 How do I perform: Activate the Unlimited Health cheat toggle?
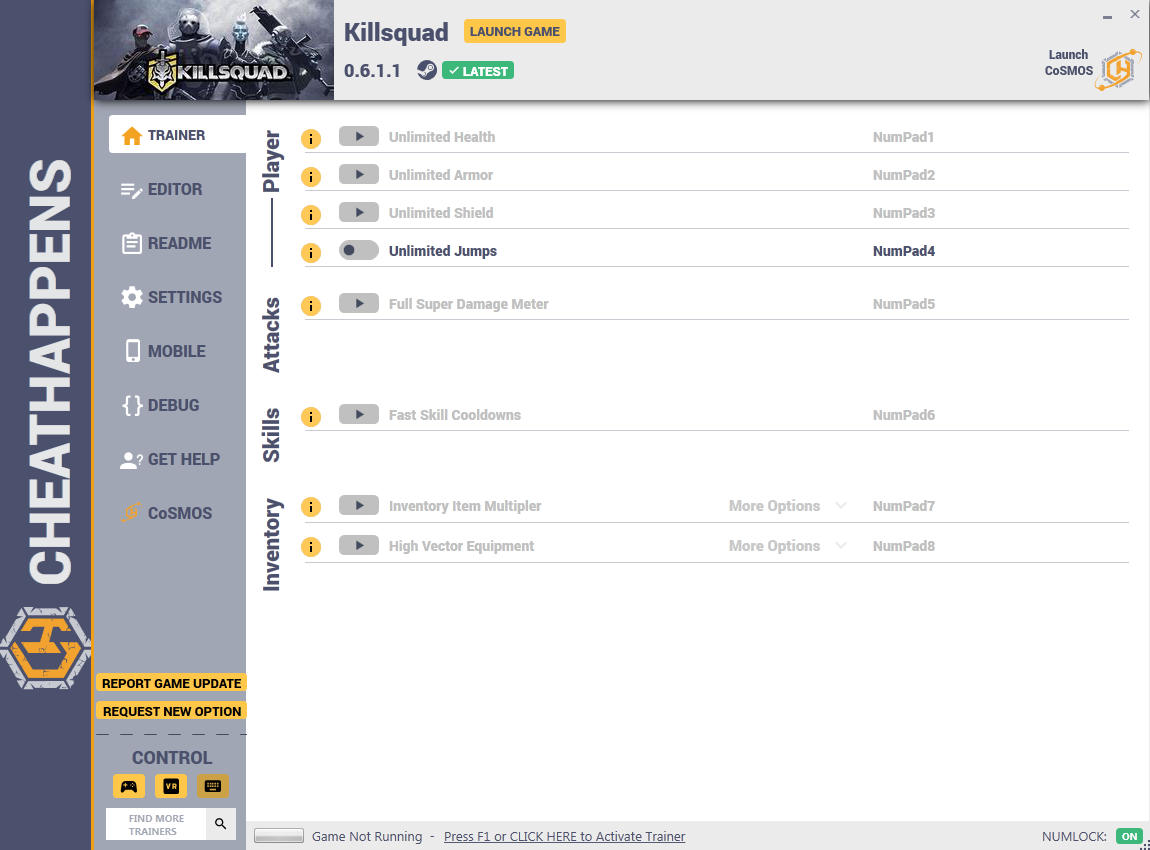coord(359,136)
